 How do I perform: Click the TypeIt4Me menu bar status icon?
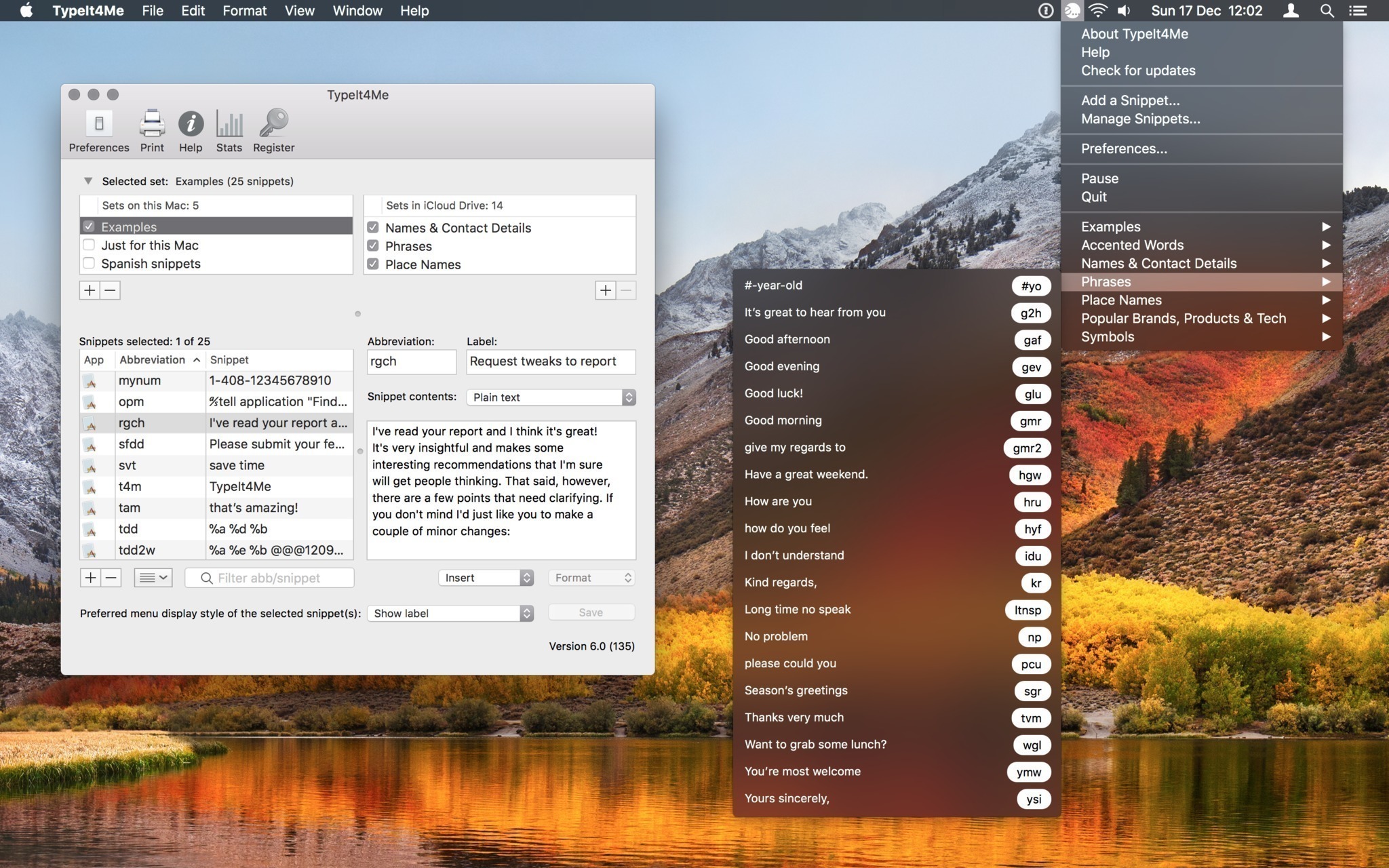[1072, 10]
